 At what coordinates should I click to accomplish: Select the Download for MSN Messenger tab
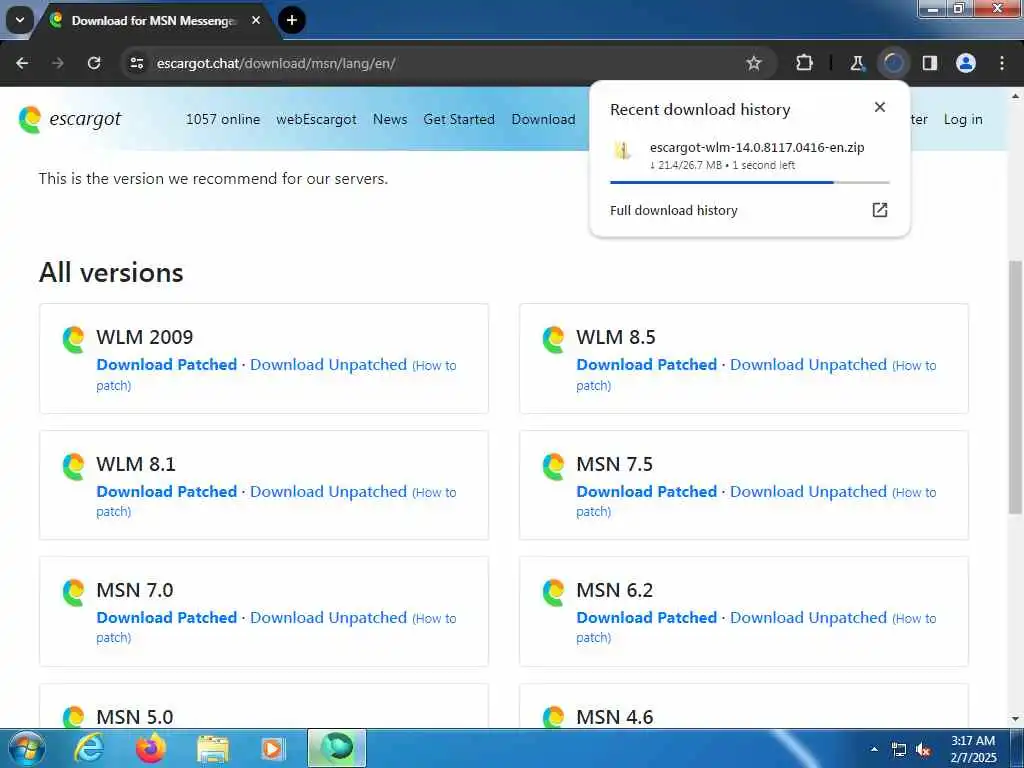153,21
